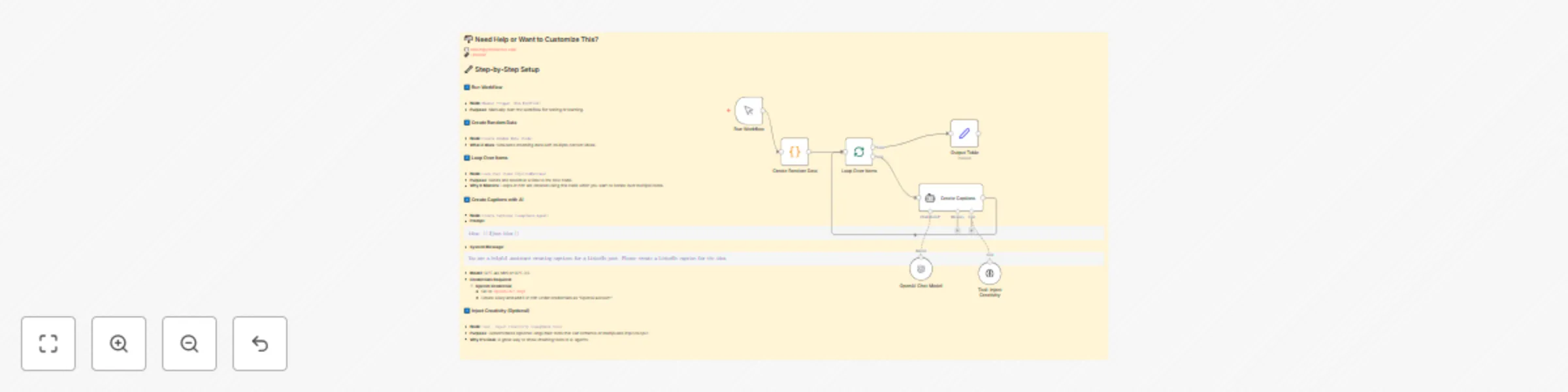The height and width of the screenshot is (392, 1568).
Task: Select the Loop Over Items node
Action: 859,152
